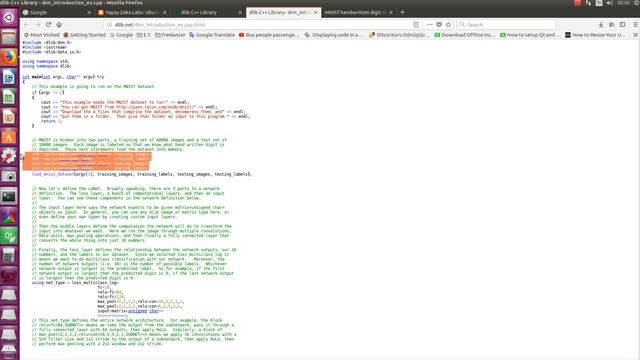Open LibreOffice Impress in launcher
This screenshot has width=640, height=360.
9,117
